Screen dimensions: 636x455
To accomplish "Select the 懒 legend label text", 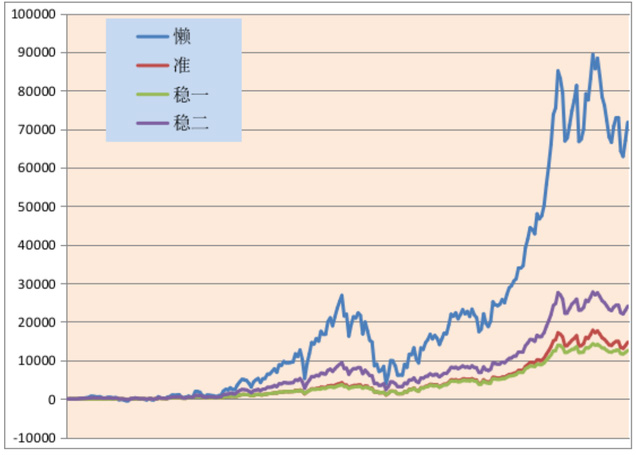I will click(x=181, y=37).
